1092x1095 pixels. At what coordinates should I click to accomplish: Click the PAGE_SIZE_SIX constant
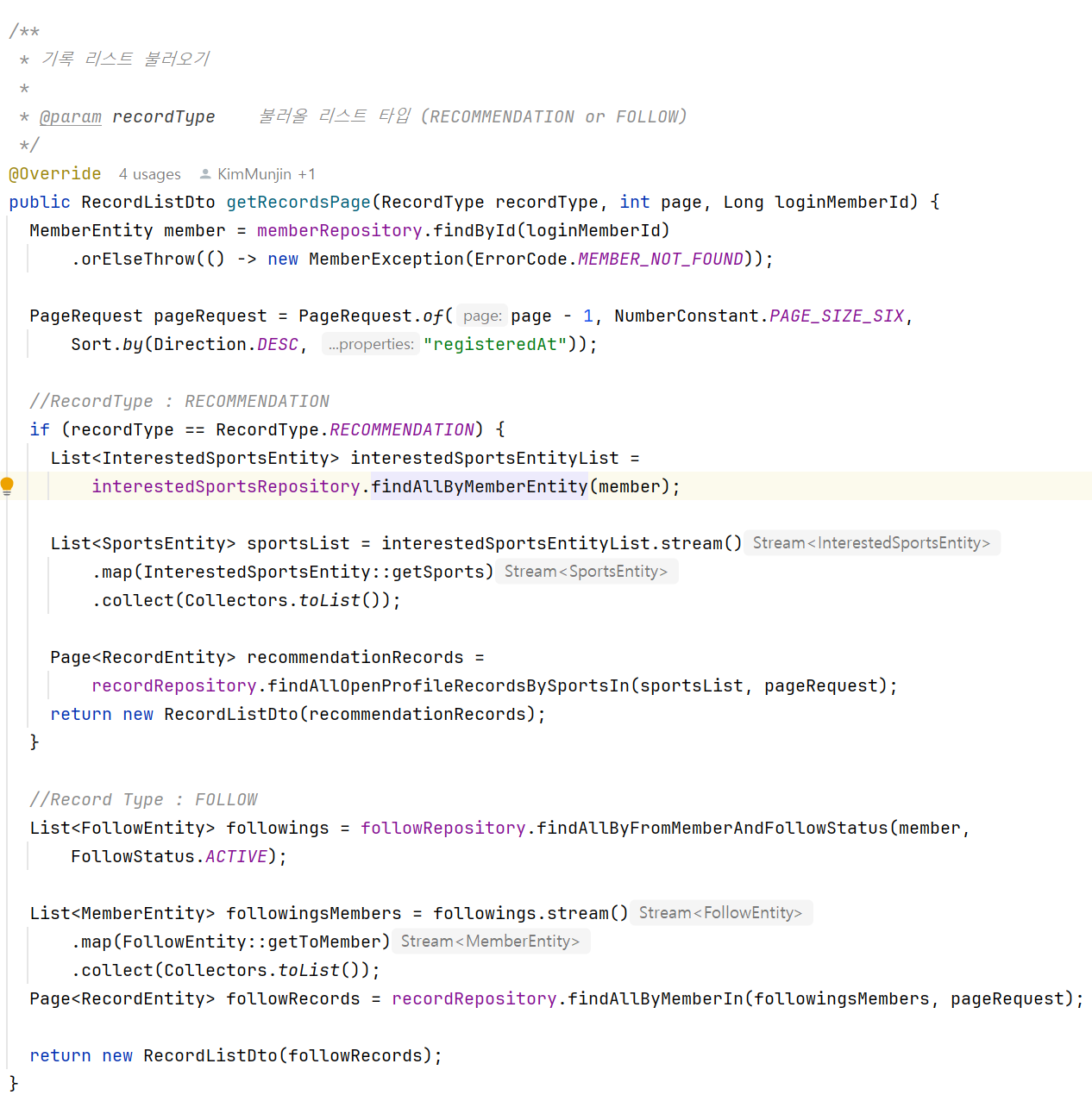pos(837,316)
